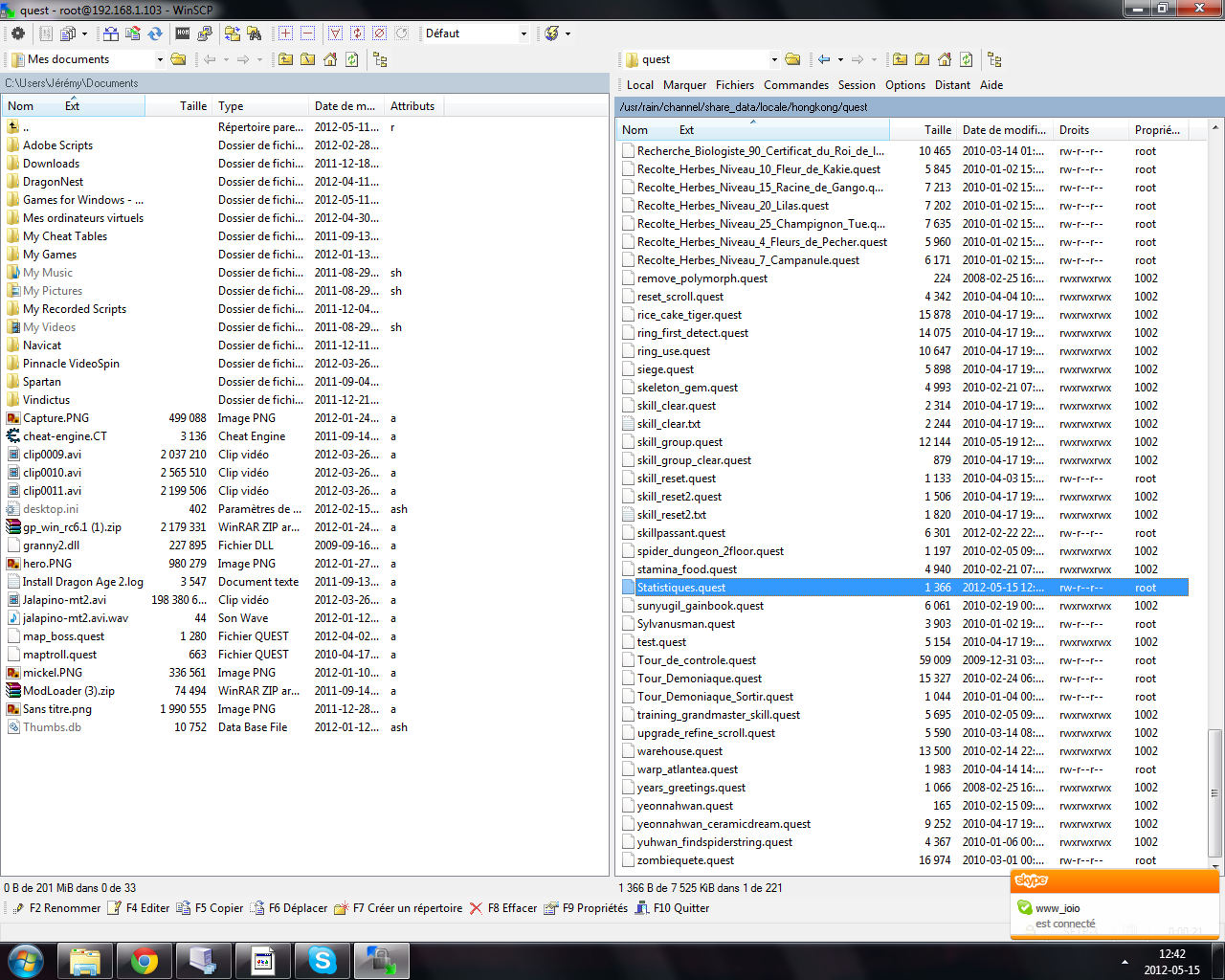This screenshot has width=1225, height=980.
Task: Expand the quest remote directory dropdown
Action: point(774,59)
